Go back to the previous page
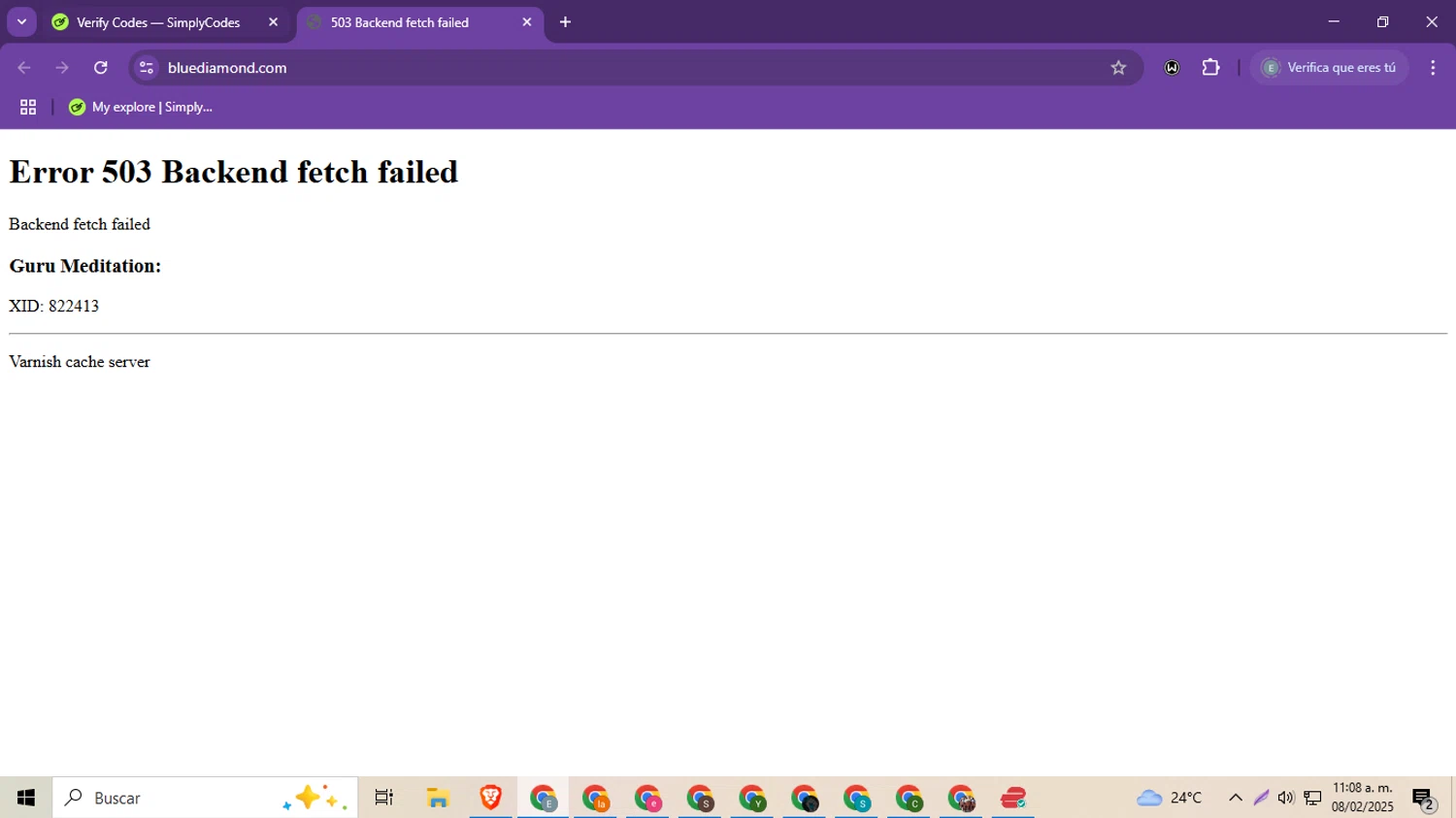This screenshot has height=818, width=1456. click(x=24, y=68)
